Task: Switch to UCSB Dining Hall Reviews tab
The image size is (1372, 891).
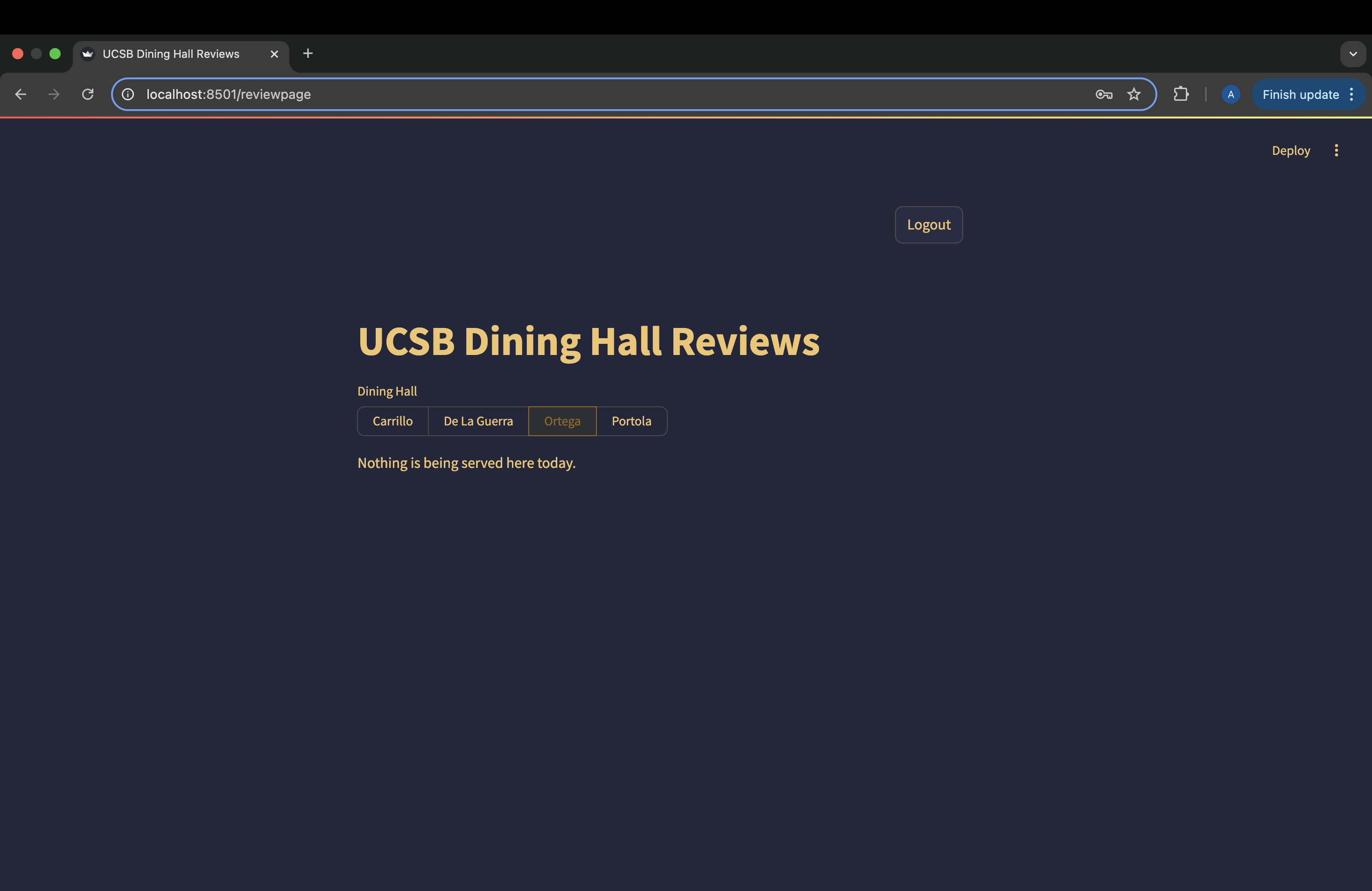Action: (x=171, y=54)
